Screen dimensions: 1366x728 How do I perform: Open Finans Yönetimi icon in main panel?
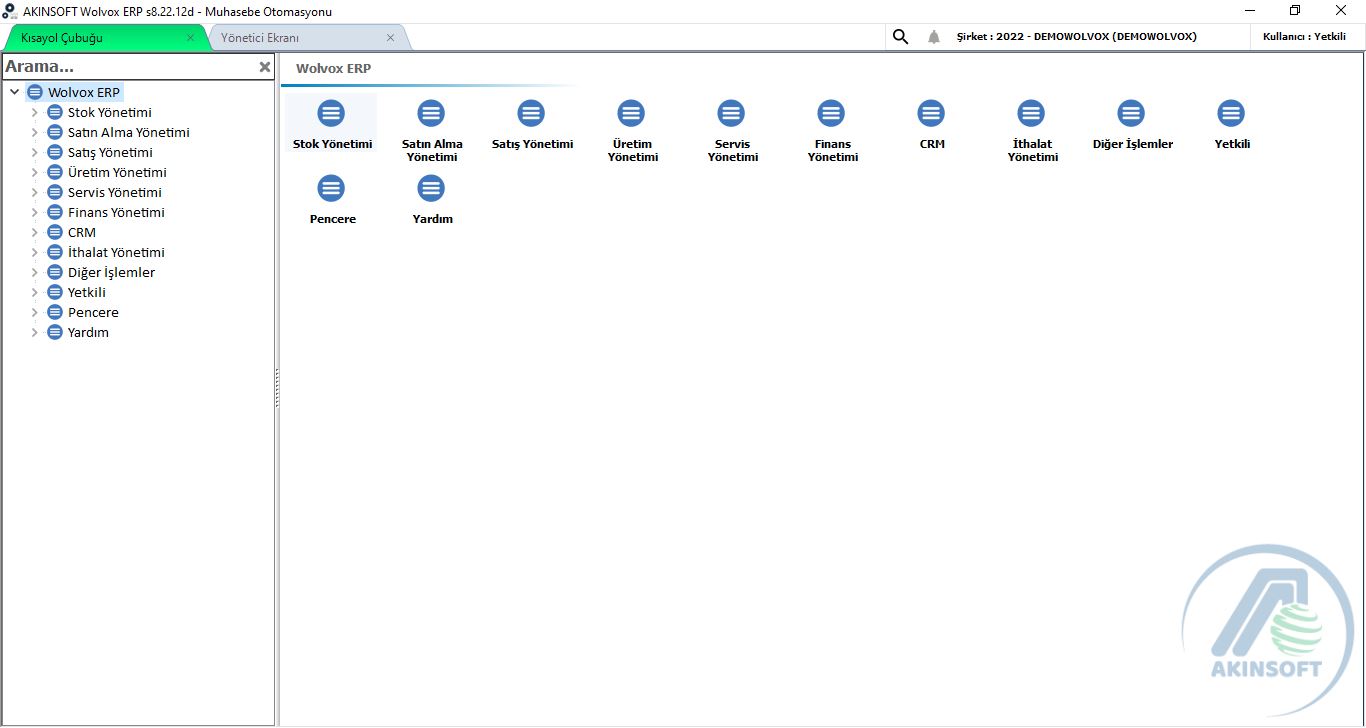tap(831, 113)
